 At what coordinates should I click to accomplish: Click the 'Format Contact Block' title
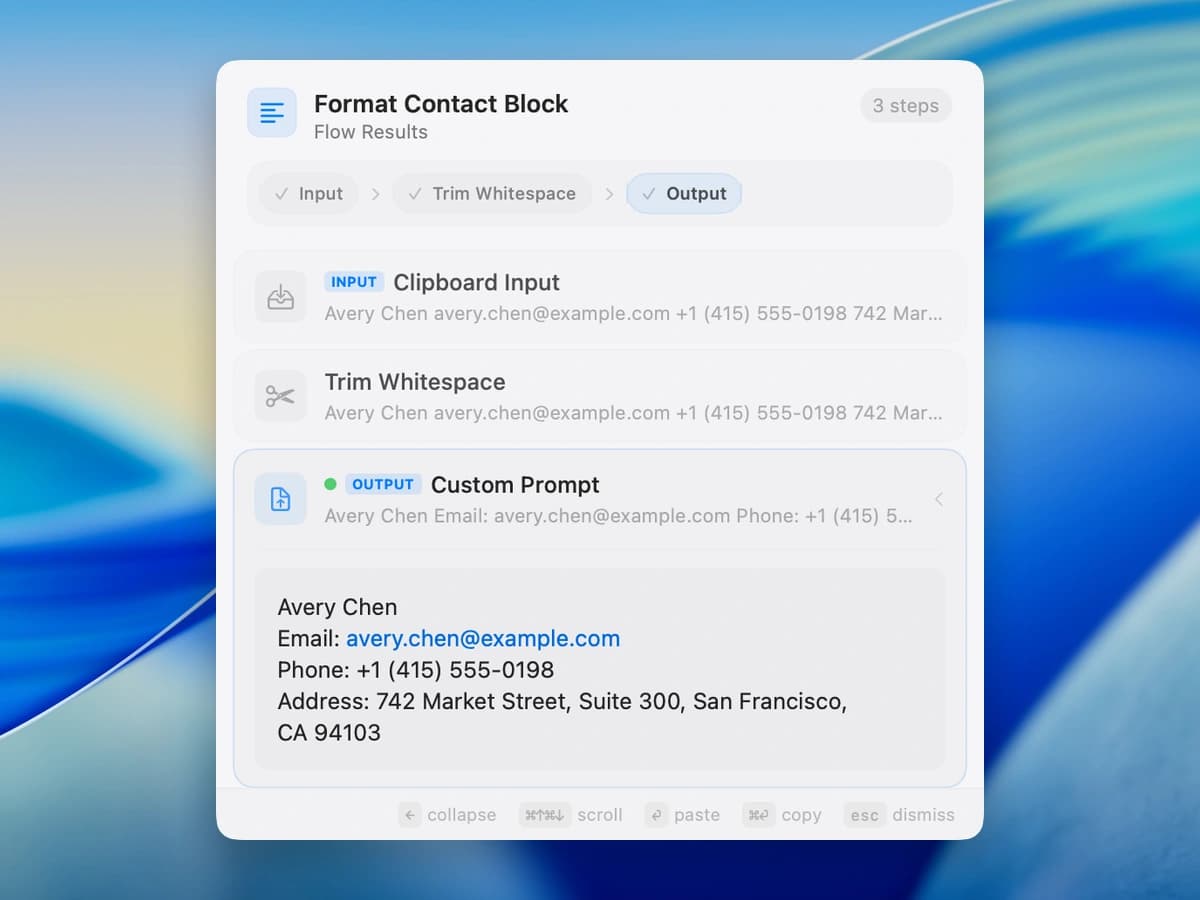click(441, 104)
